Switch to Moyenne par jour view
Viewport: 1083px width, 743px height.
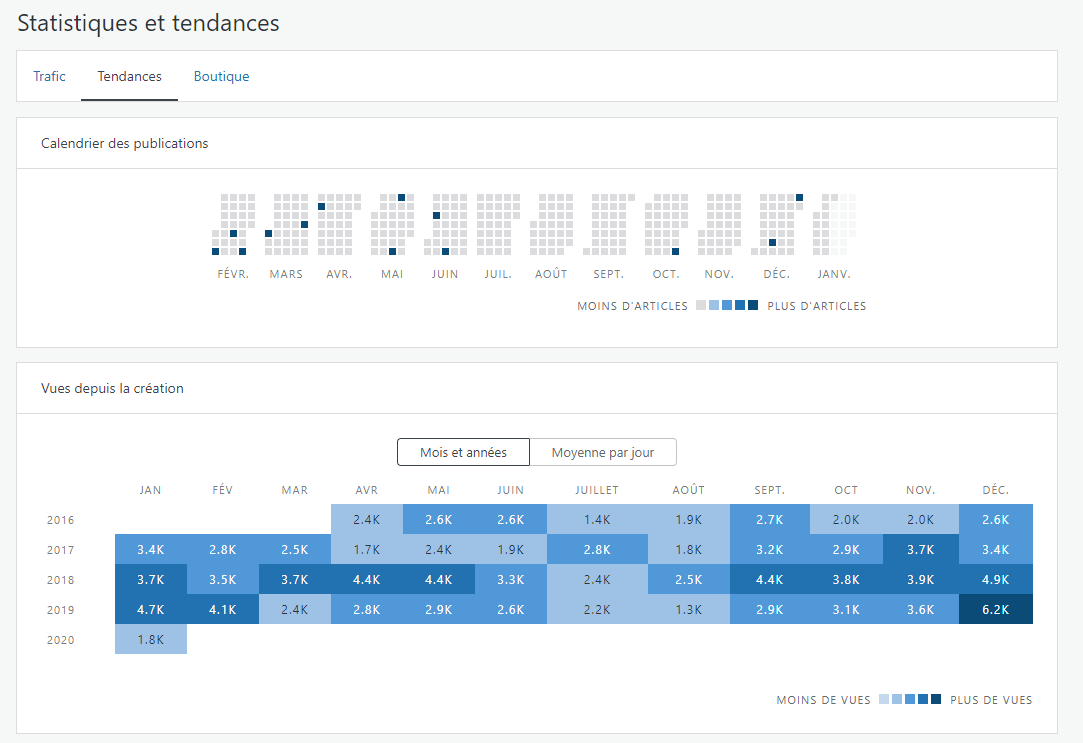click(603, 452)
